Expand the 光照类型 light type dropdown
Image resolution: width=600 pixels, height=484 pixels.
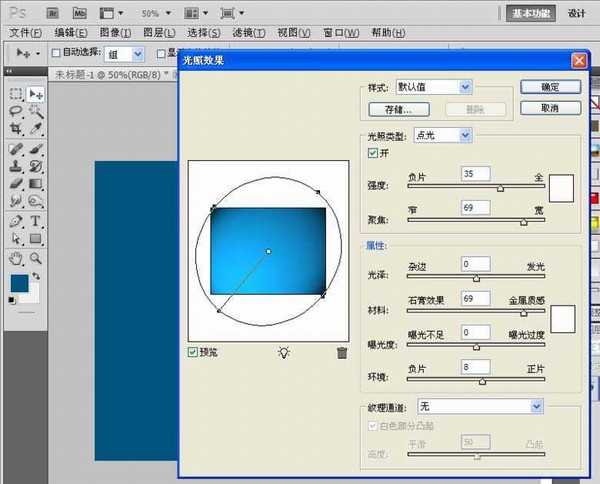click(442, 134)
